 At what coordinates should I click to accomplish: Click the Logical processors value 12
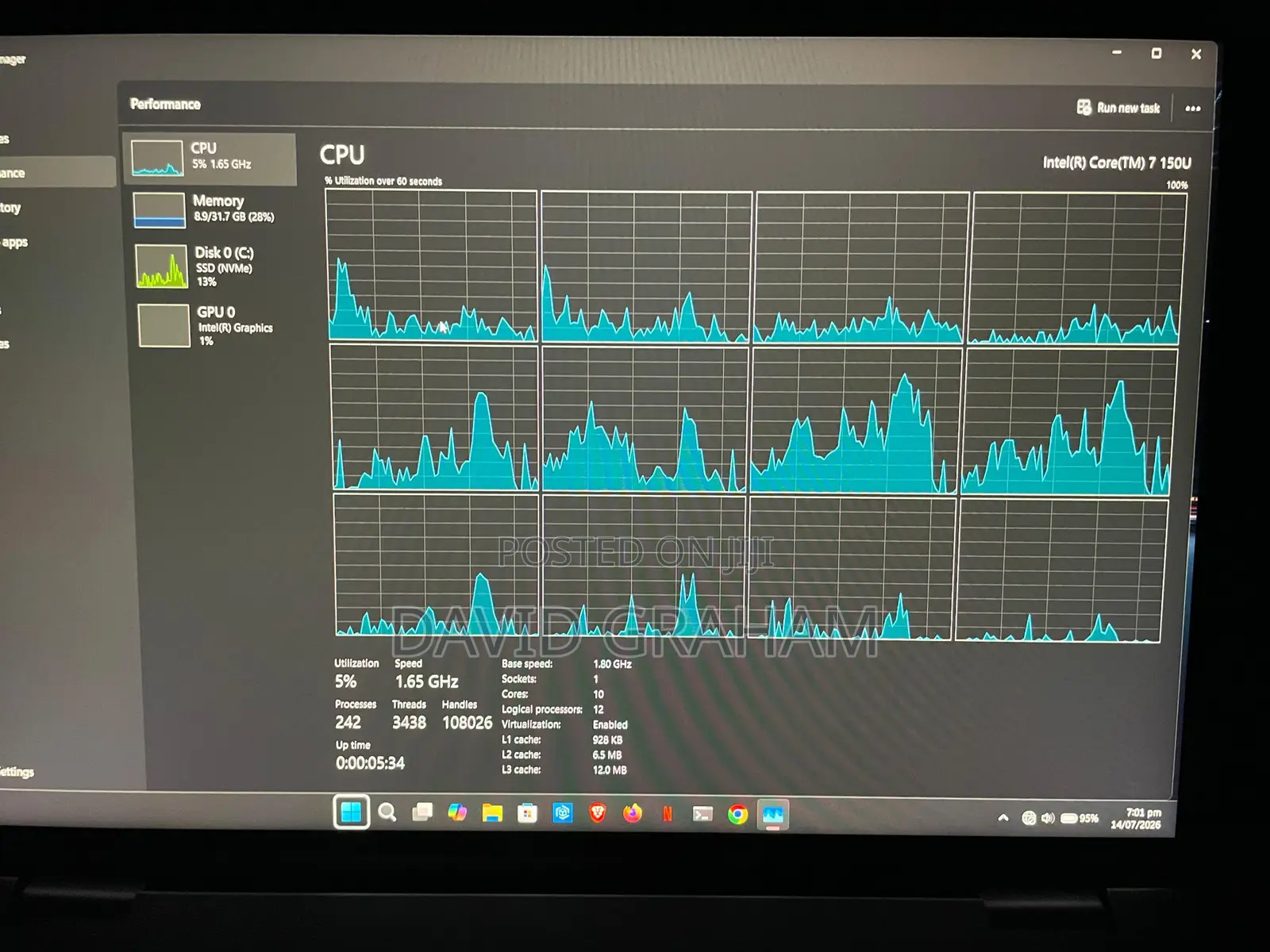598,710
